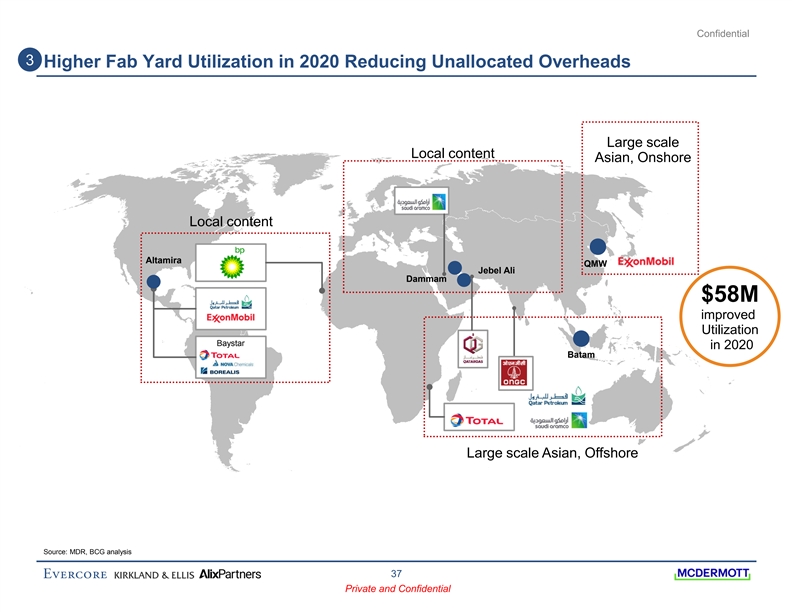Click the ExxonMobil logo beside QMW
This screenshot has width=792, height=612.
tap(646, 262)
